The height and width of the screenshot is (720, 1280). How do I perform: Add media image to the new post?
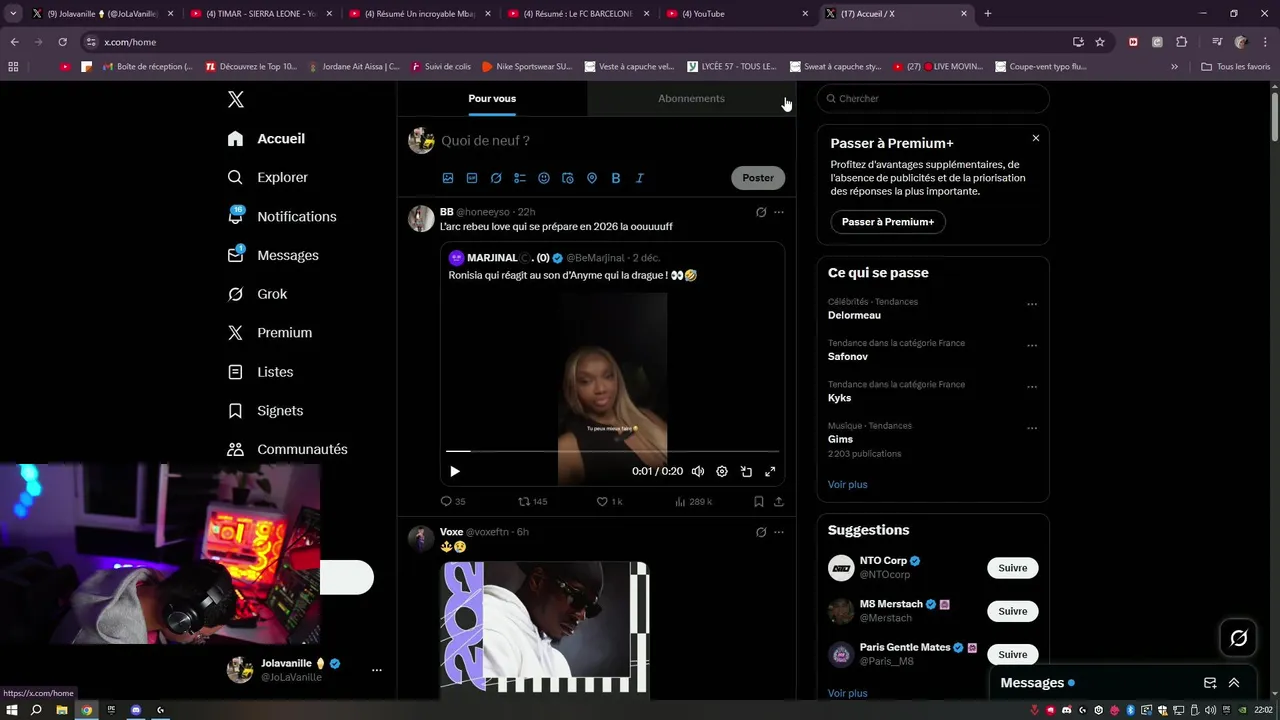(448, 178)
